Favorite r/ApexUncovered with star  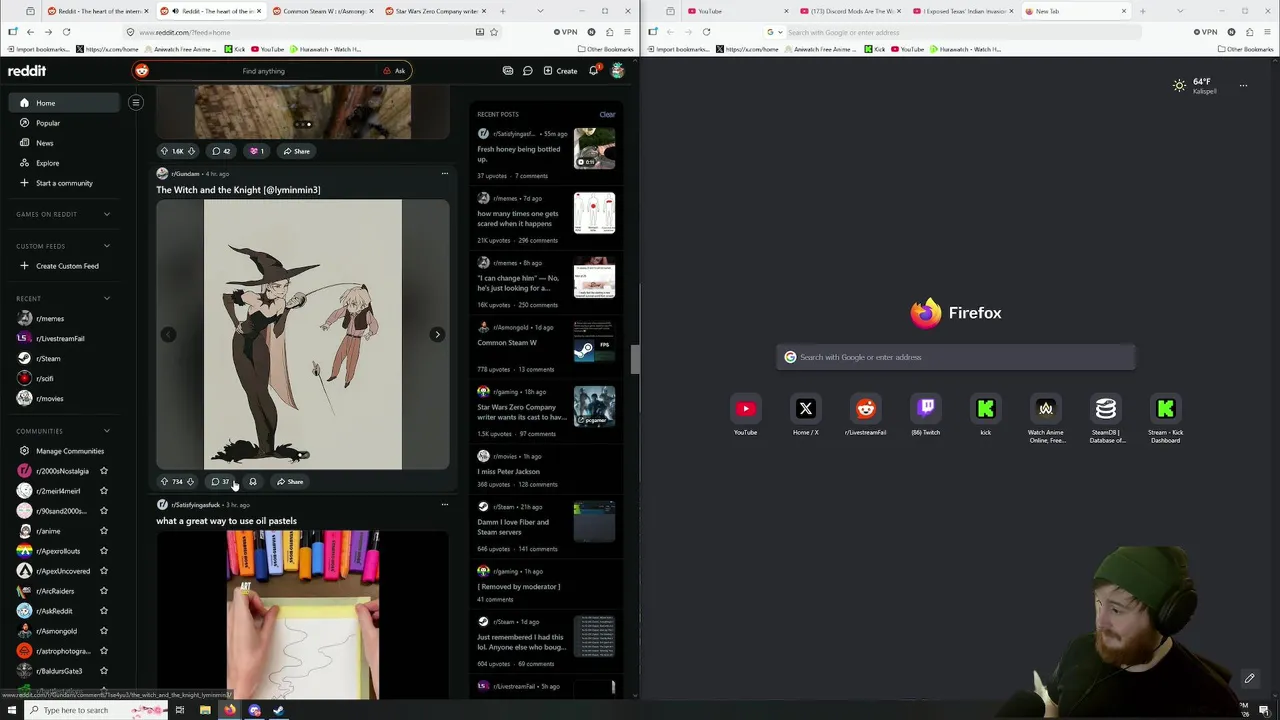103,571
